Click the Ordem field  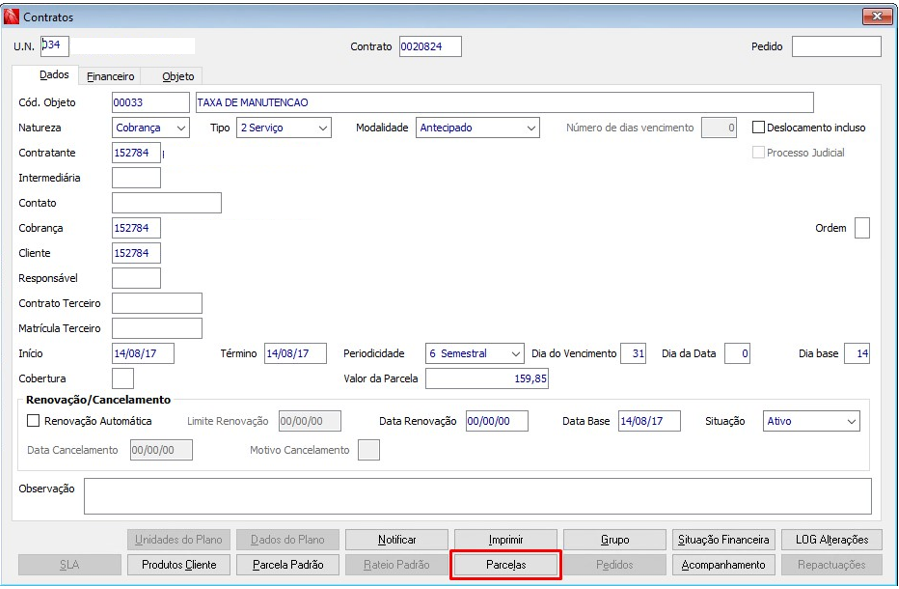862,228
